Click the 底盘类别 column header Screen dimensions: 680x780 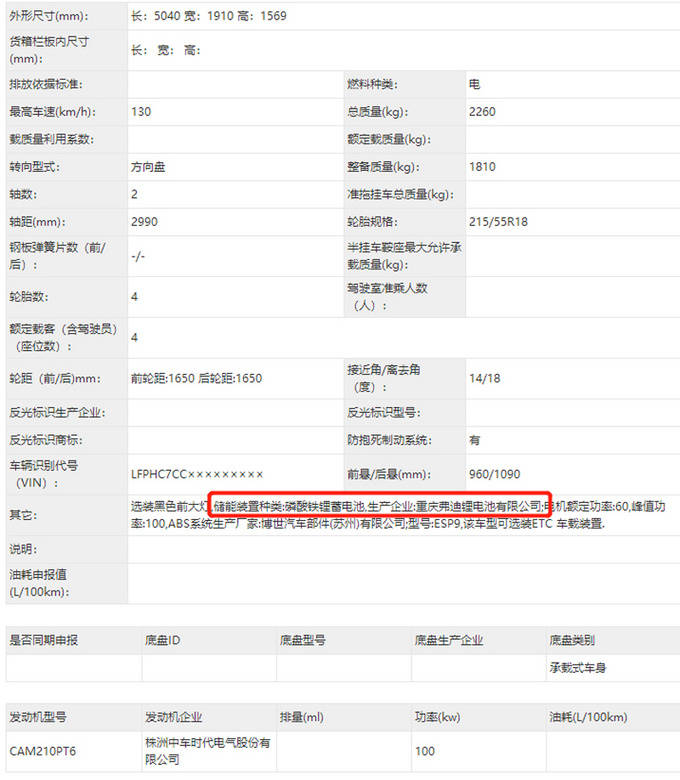coord(572,640)
